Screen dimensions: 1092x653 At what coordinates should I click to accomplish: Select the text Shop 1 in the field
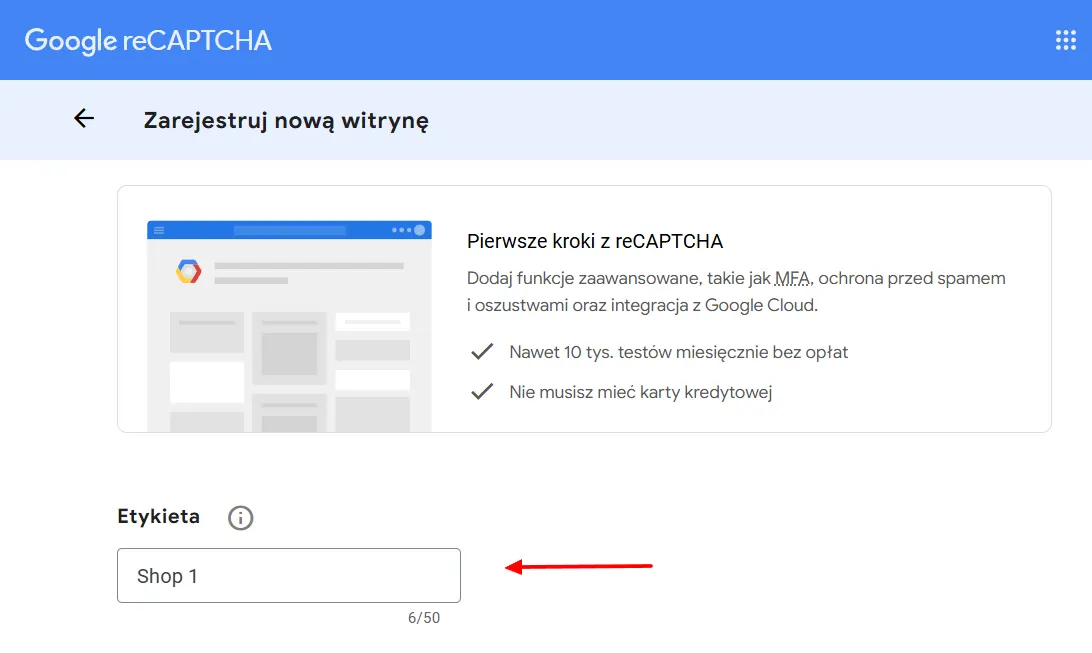[166, 575]
